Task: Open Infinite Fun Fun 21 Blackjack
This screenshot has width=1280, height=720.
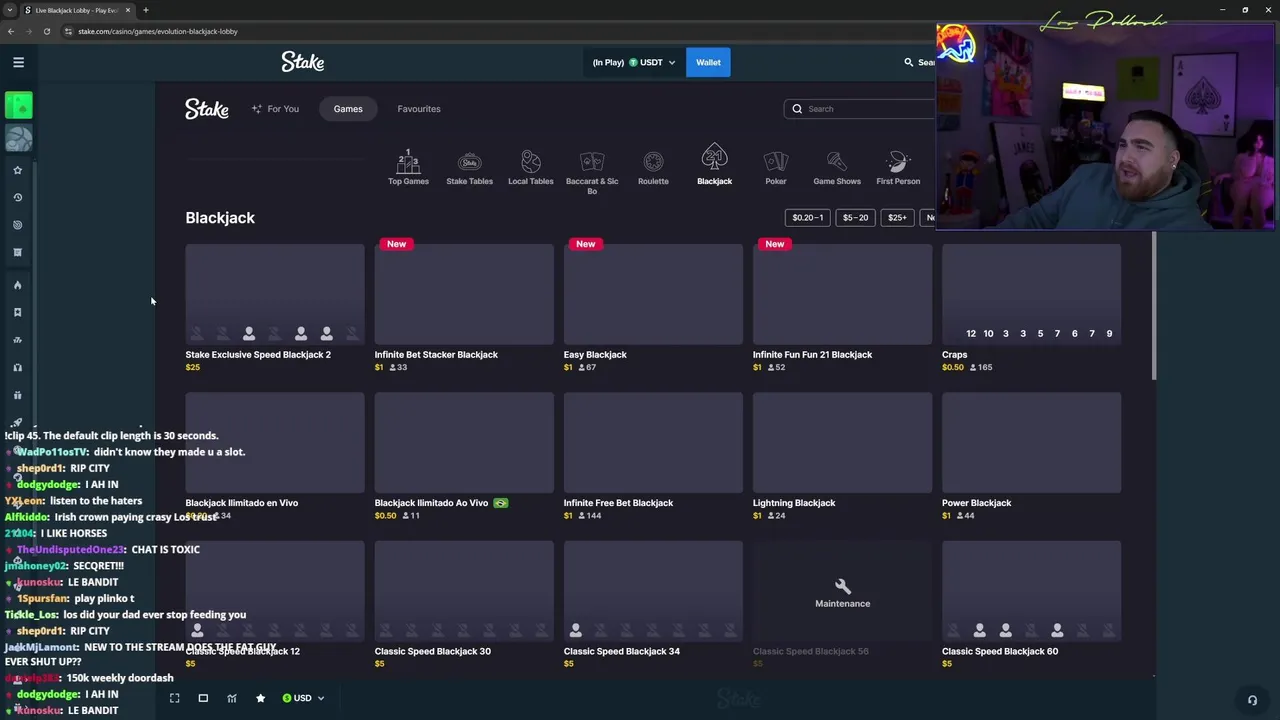Action: (x=842, y=293)
